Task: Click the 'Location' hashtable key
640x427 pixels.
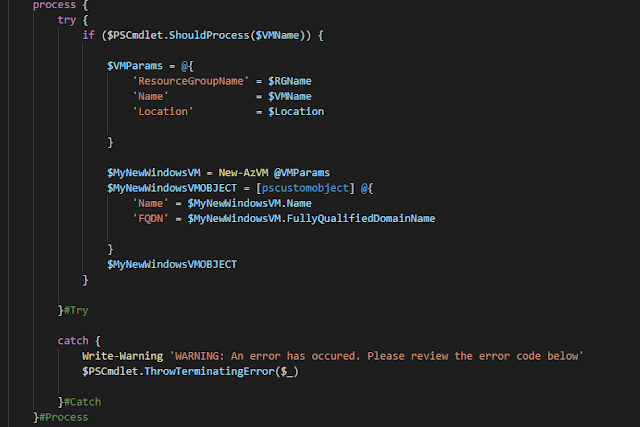Action: pyautogui.click(x=162, y=111)
